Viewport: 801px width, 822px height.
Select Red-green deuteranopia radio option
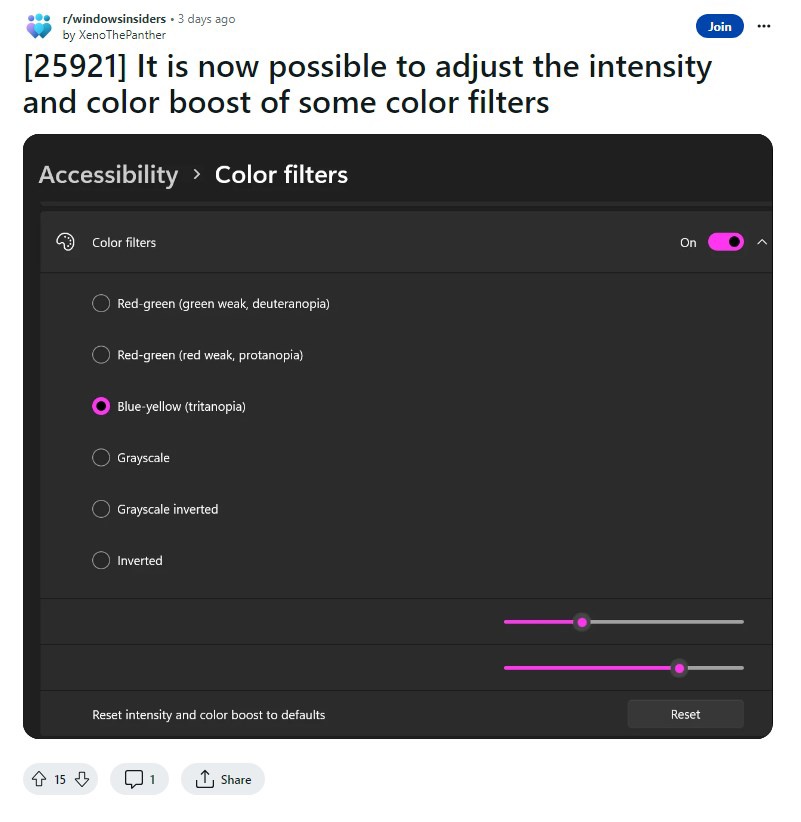(x=101, y=303)
